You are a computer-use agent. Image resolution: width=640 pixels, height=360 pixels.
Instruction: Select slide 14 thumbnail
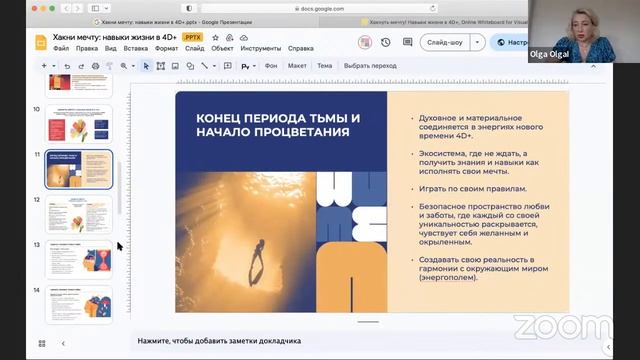[79, 305]
